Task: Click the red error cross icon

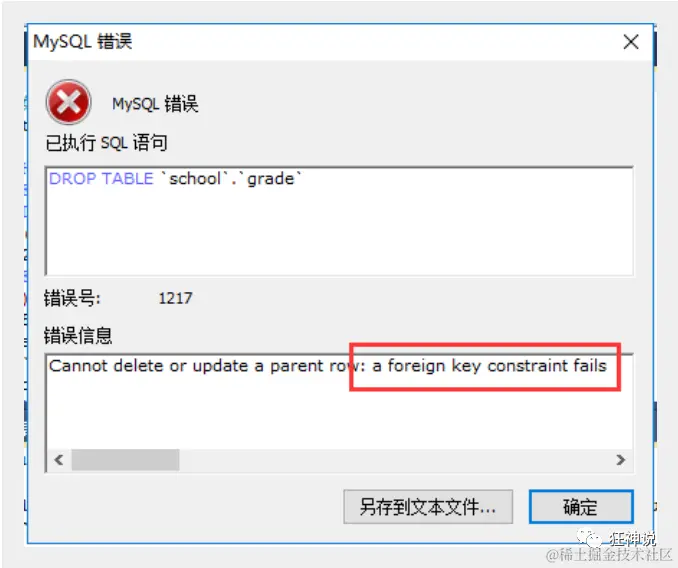Action: coord(68,102)
